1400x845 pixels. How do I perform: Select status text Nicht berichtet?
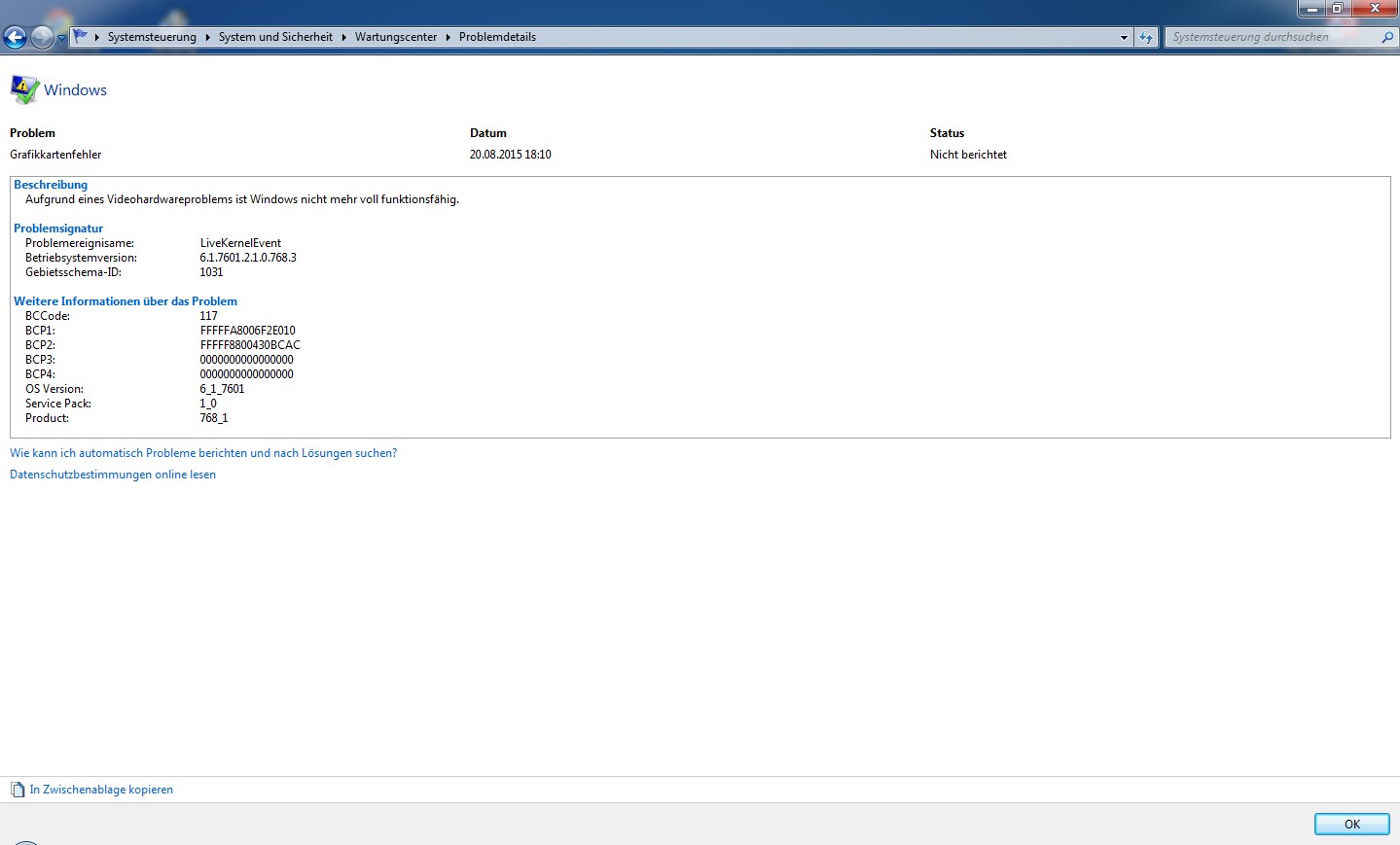click(968, 155)
